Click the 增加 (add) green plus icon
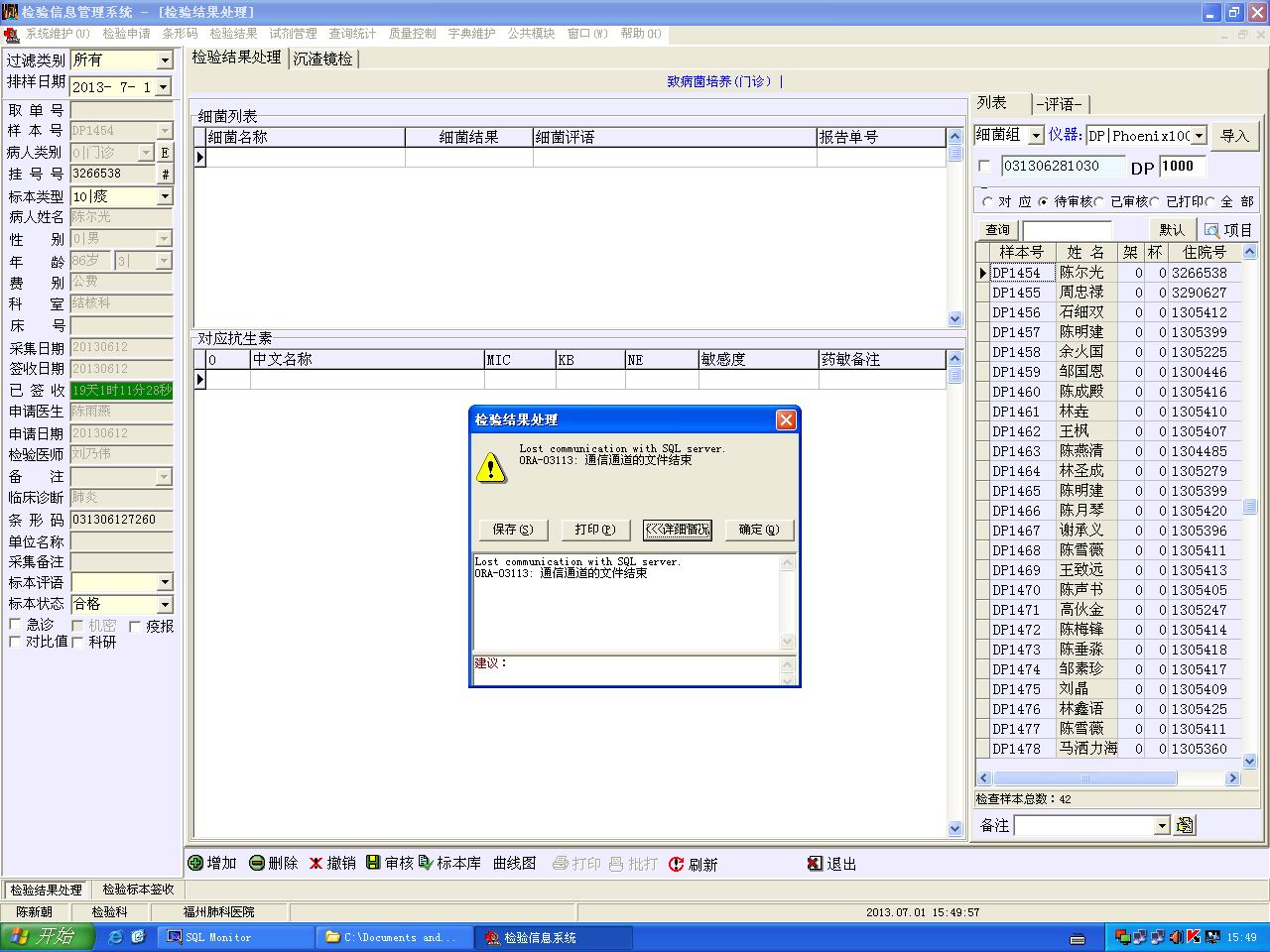Viewport: 1270px width, 952px height. [195, 864]
